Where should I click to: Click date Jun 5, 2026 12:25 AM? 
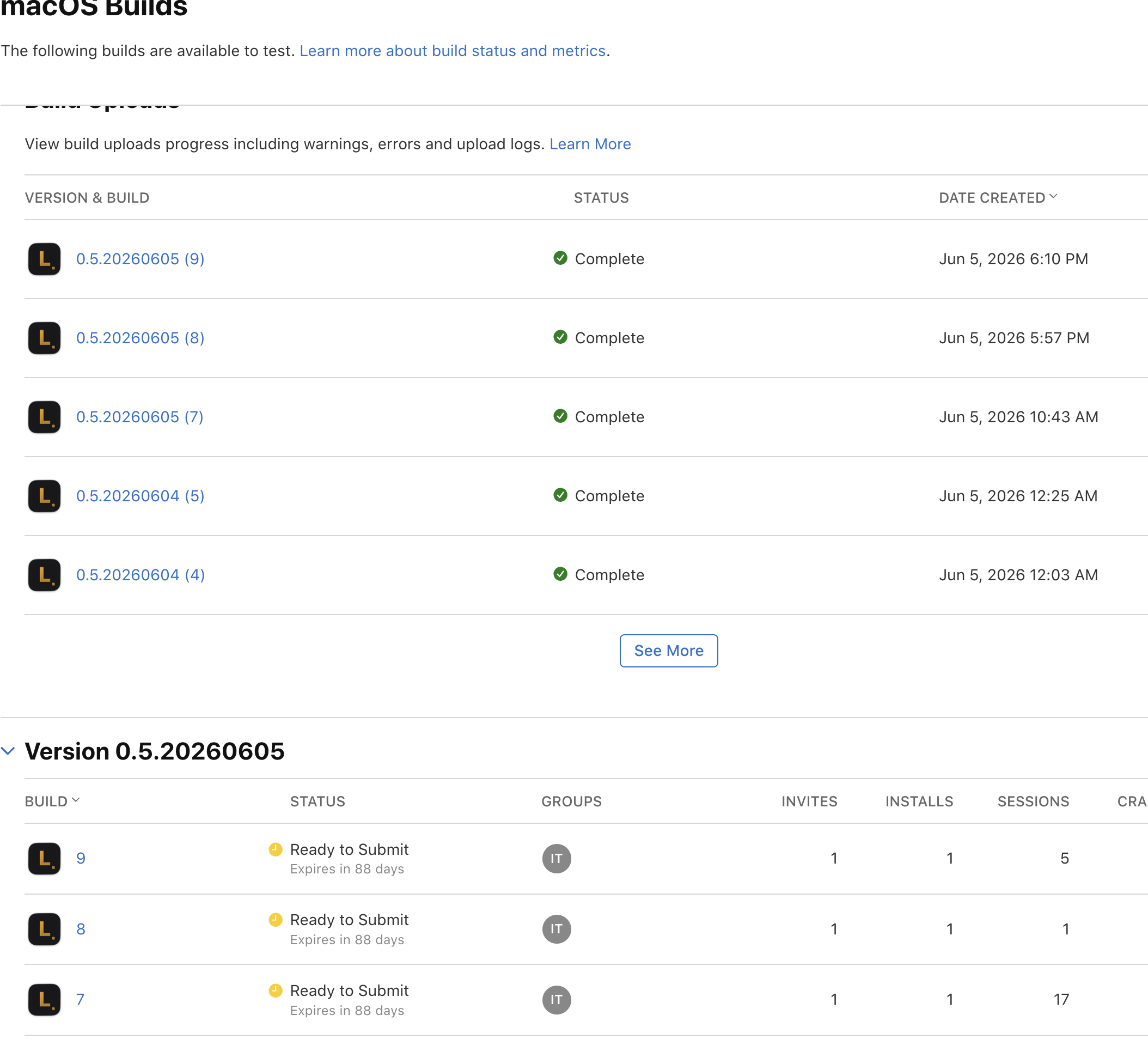click(1018, 496)
